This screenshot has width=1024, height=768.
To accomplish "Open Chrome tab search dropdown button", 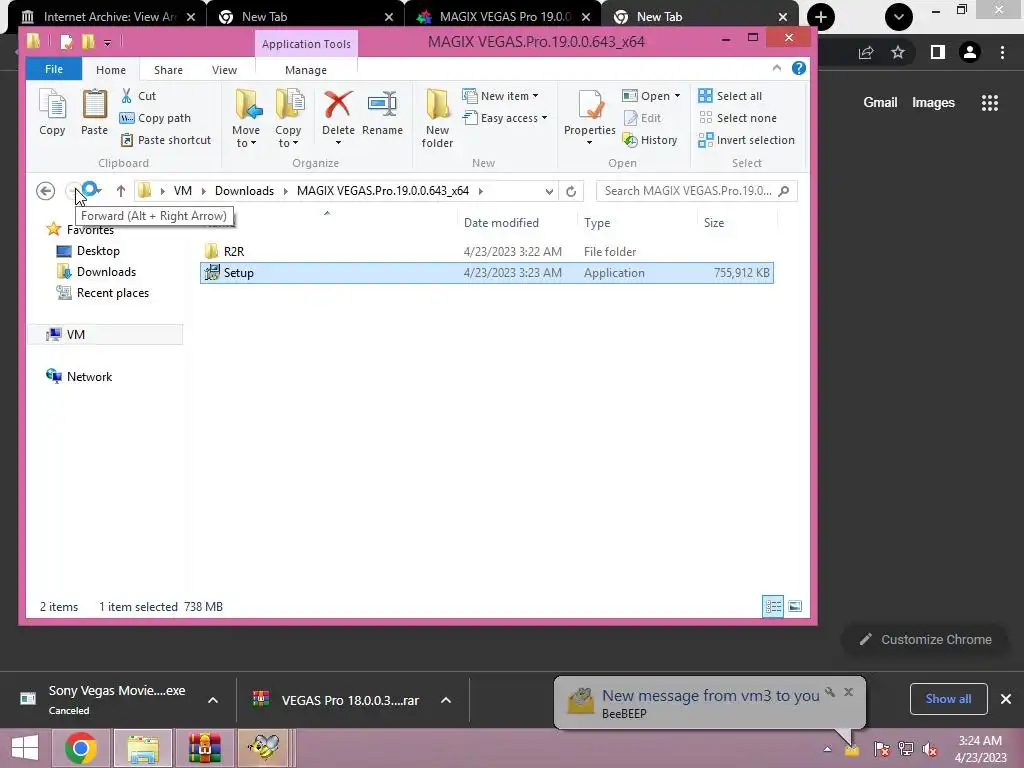I will [899, 16].
